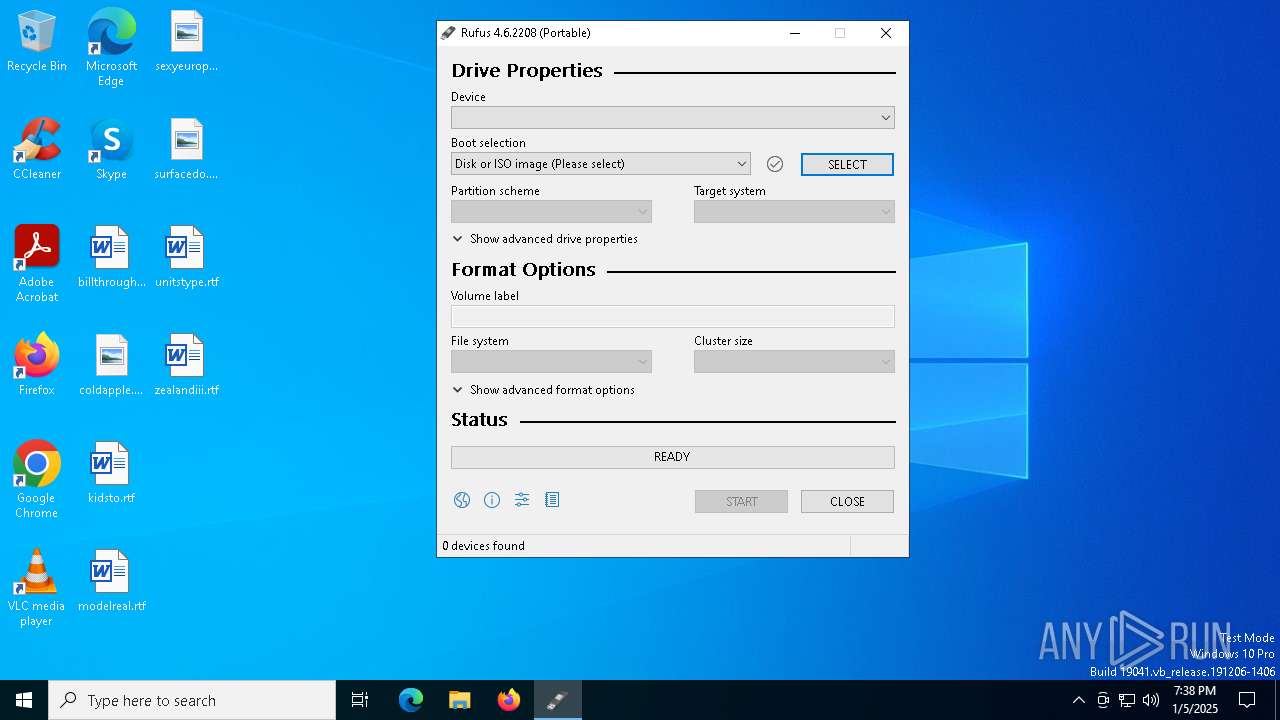Viewport: 1280px width, 720px height.
Task: Open Firefox from the taskbar
Action: (508, 700)
